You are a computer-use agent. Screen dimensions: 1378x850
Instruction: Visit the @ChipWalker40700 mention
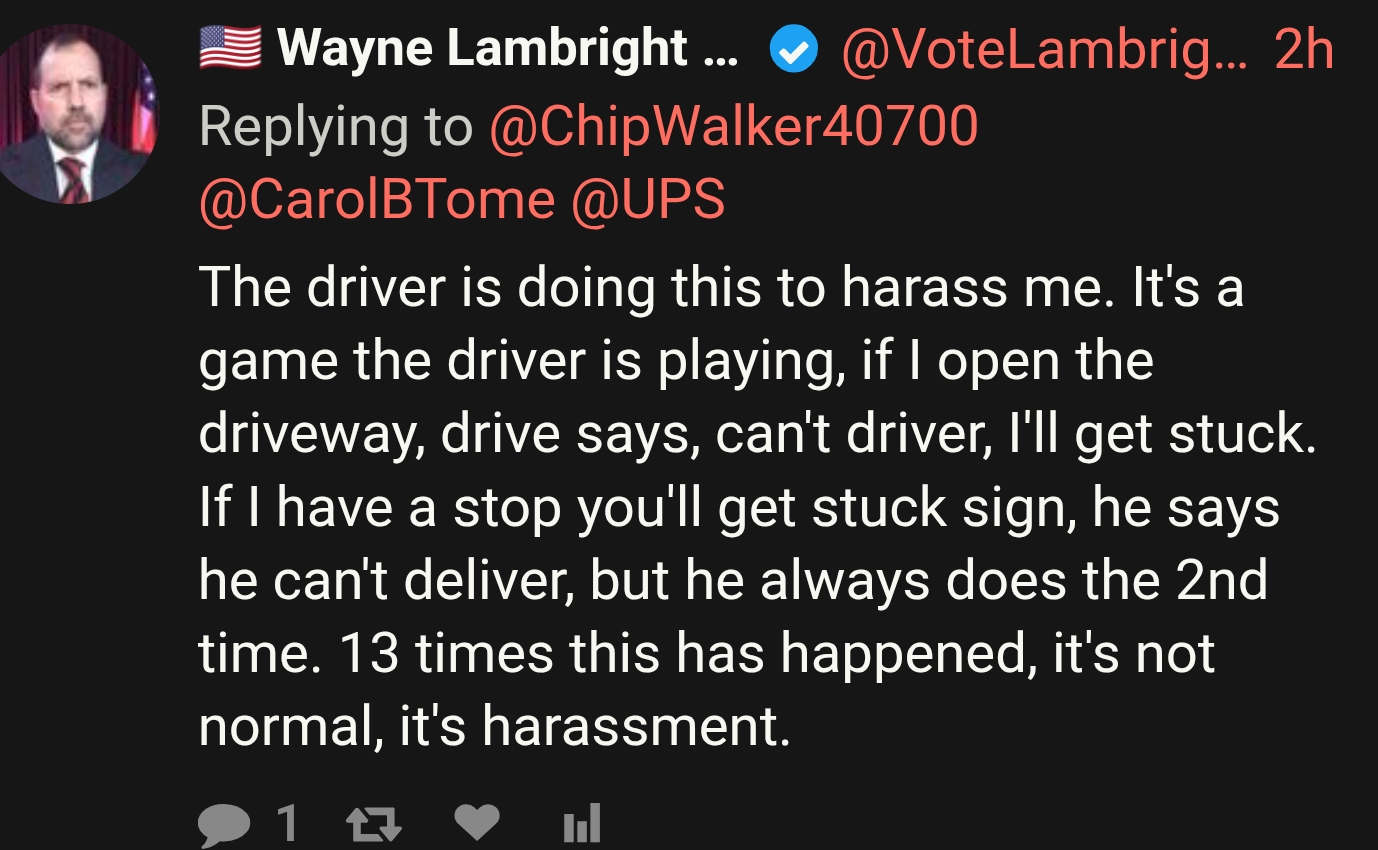733,126
